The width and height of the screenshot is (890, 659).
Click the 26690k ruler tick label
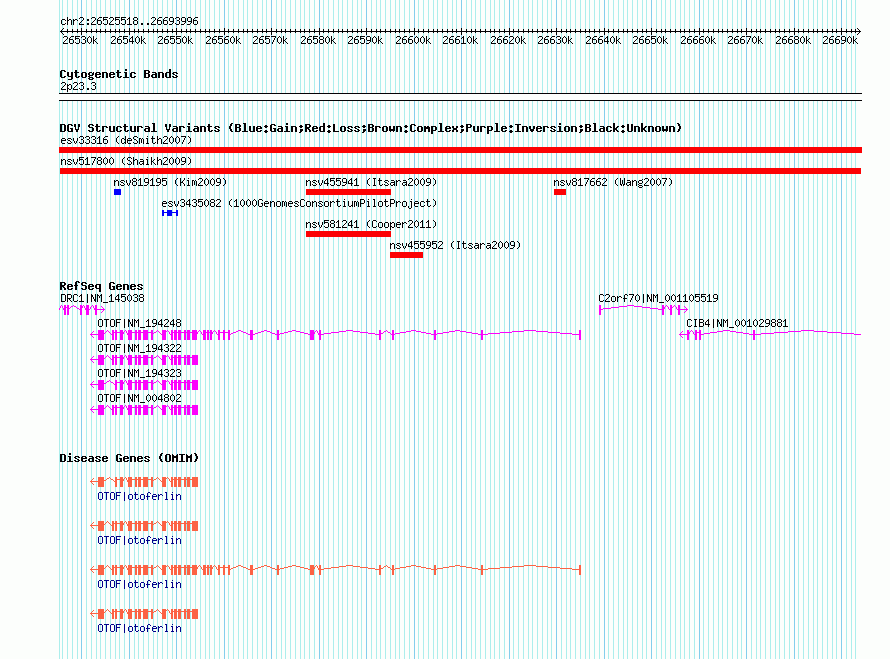point(839,41)
